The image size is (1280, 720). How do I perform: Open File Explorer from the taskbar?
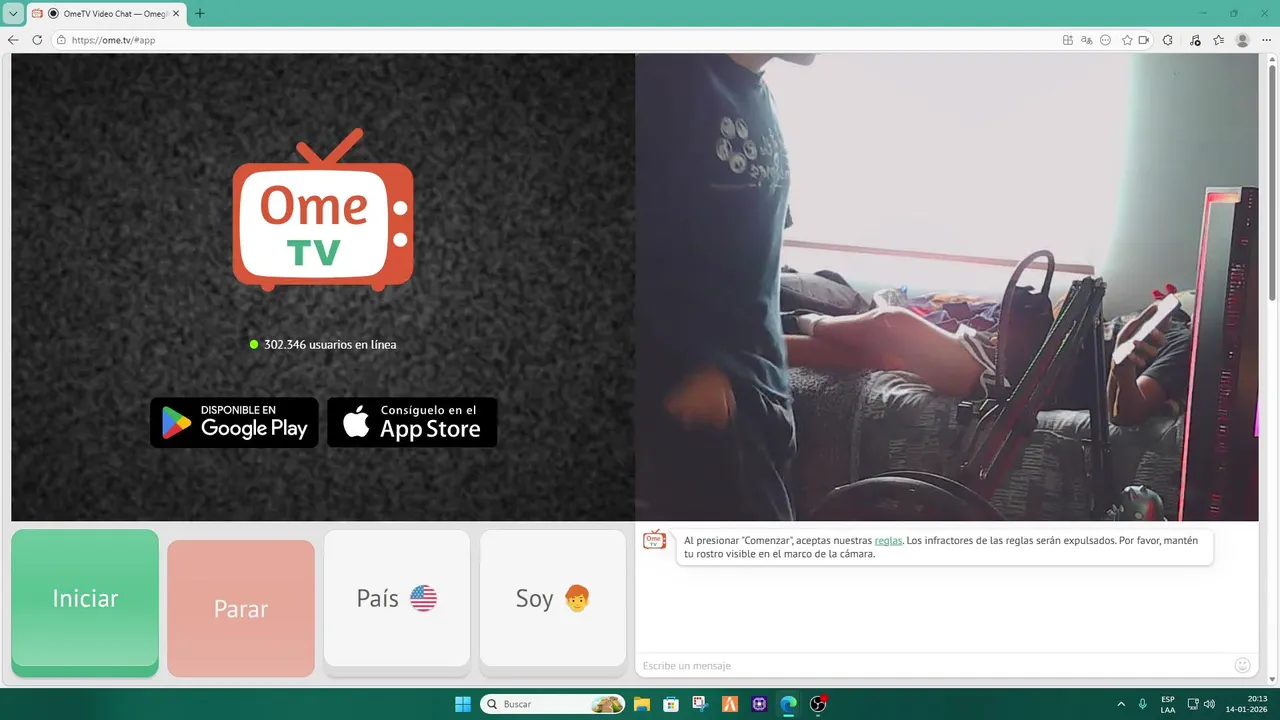coord(642,704)
